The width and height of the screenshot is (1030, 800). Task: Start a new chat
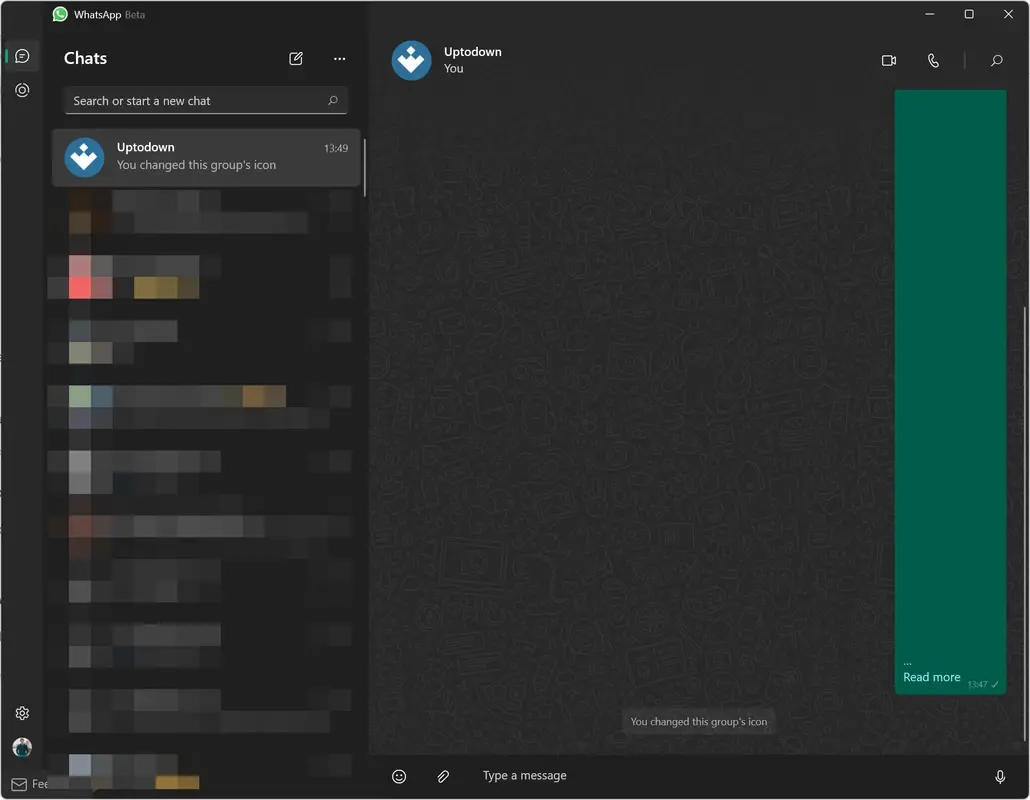coord(296,59)
